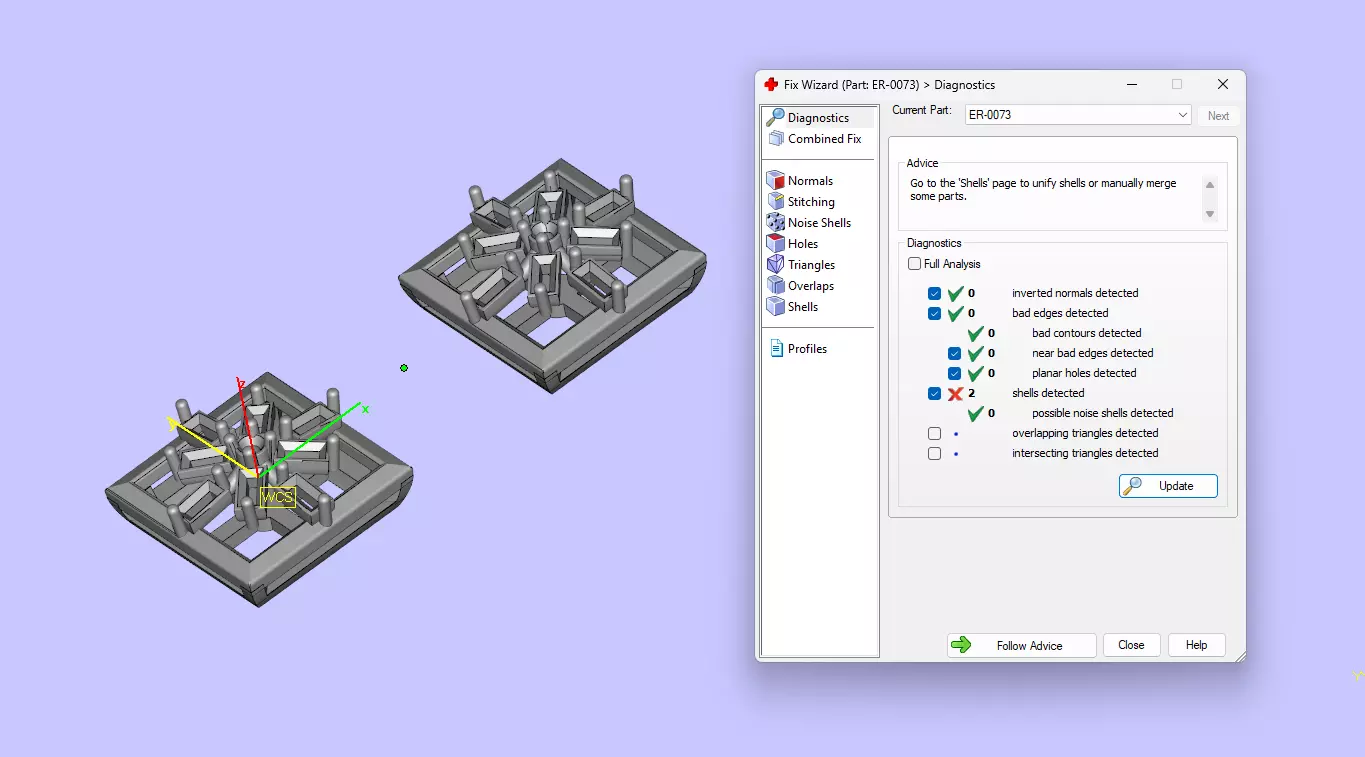
Task: Close the Fix Wizard window with X
Action: click(1222, 85)
